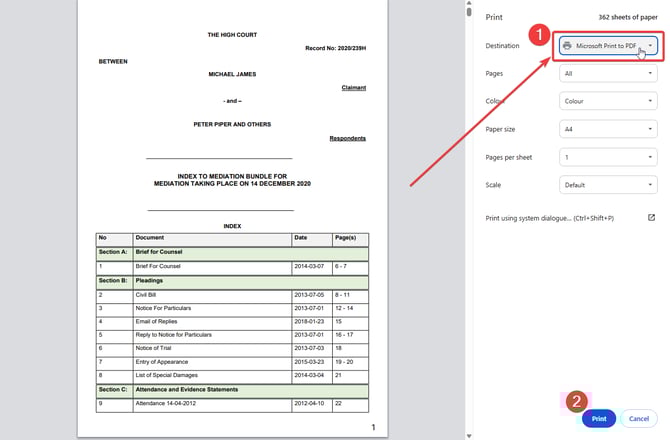670x440 pixels.
Task: Click the Civil Bill entry in index table
Action: pyautogui.click(x=148, y=295)
